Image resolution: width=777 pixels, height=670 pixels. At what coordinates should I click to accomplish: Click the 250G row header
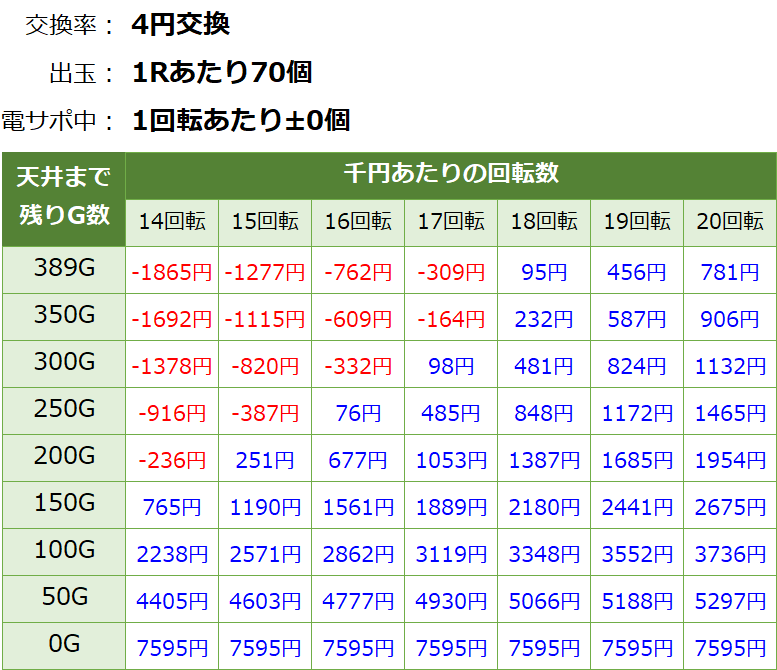coord(64,411)
